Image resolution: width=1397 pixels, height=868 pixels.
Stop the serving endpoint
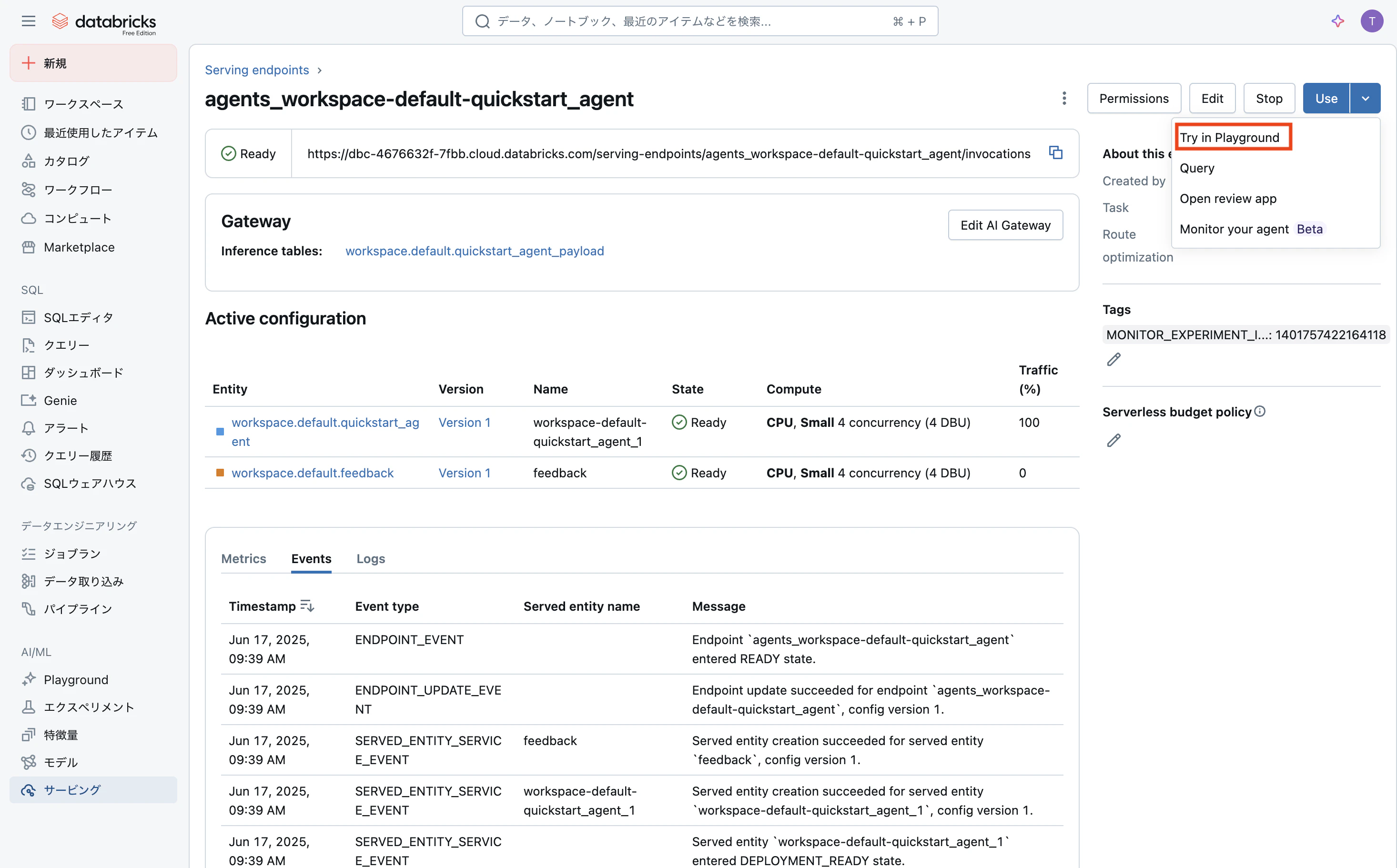point(1269,98)
